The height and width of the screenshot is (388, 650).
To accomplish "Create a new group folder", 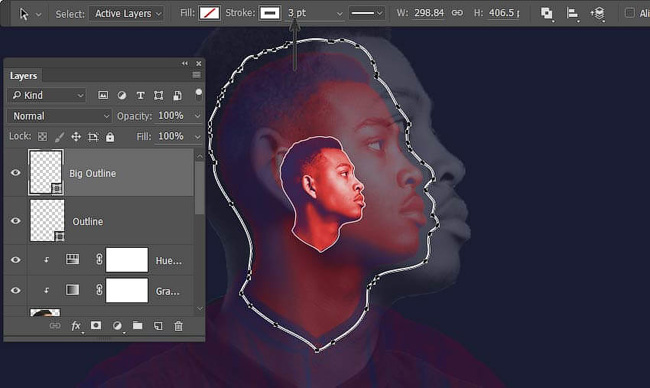I will 137,325.
